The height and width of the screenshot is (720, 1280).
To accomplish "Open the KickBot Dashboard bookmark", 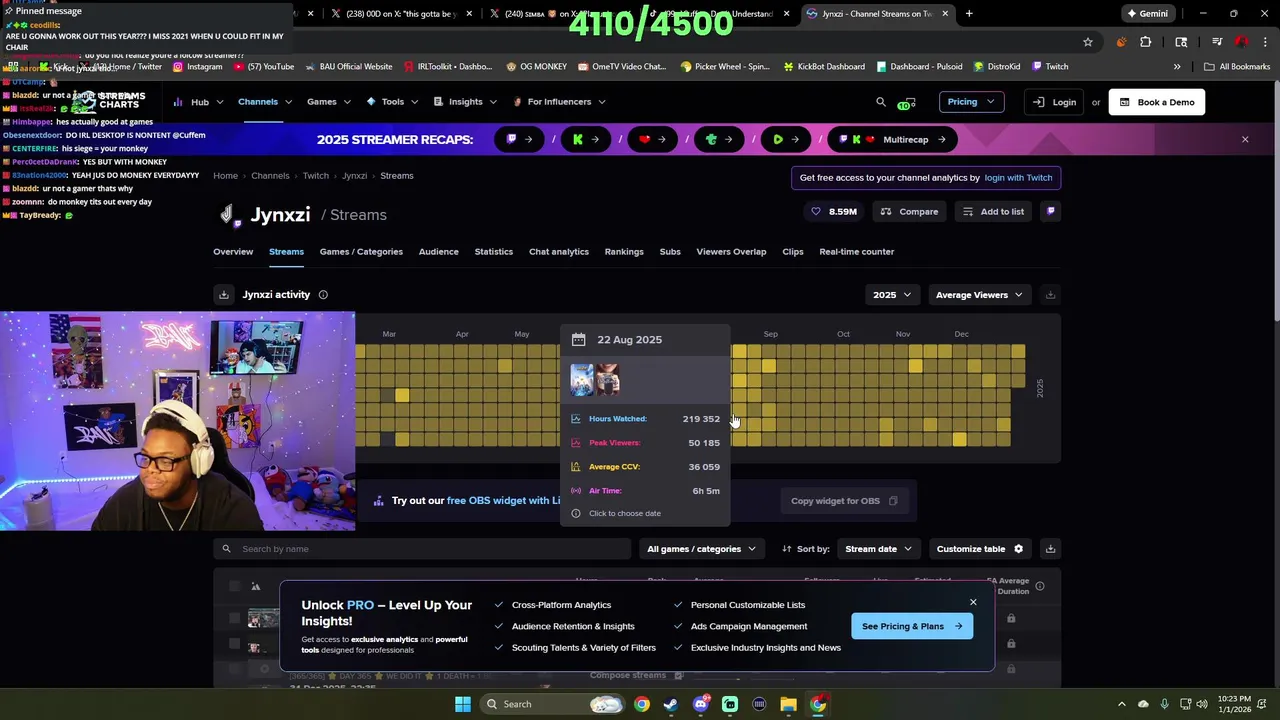I will tap(823, 67).
